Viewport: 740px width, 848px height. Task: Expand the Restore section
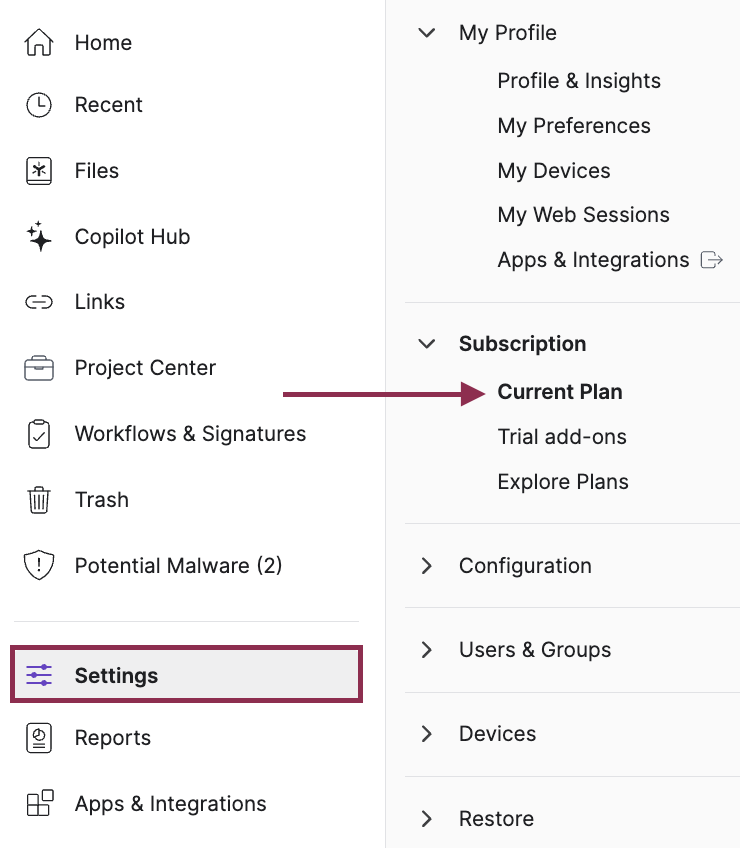point(427,818)
